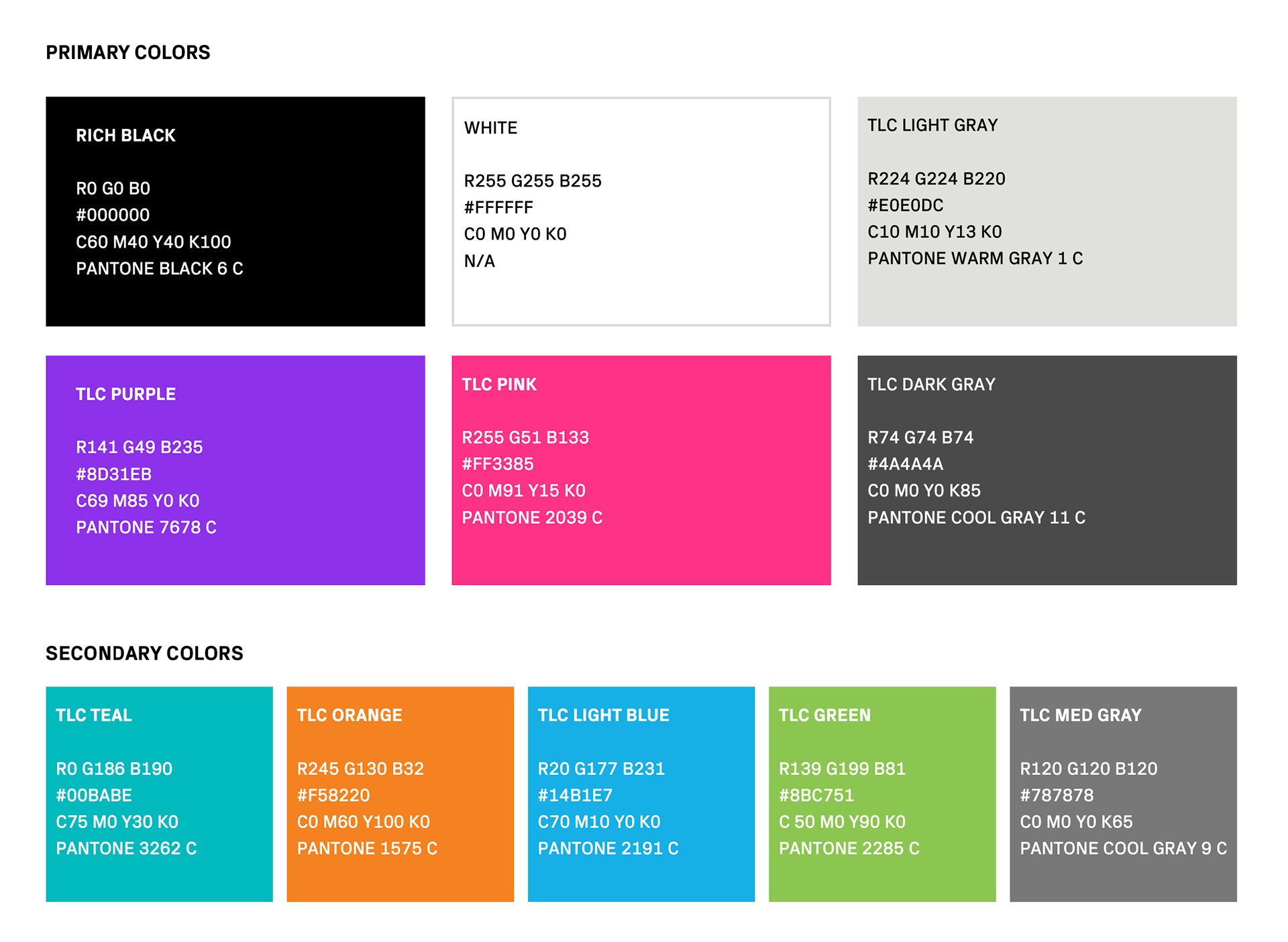Click the text C 50 M0 Y90 K0

(843, 822)
